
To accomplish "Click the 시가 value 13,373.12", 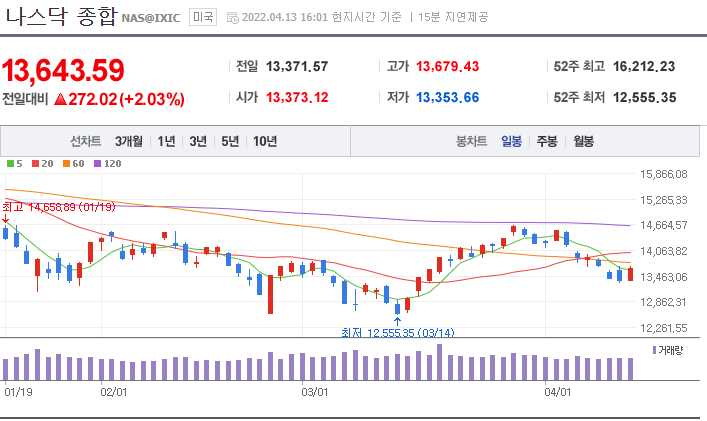I will [297, 97].
